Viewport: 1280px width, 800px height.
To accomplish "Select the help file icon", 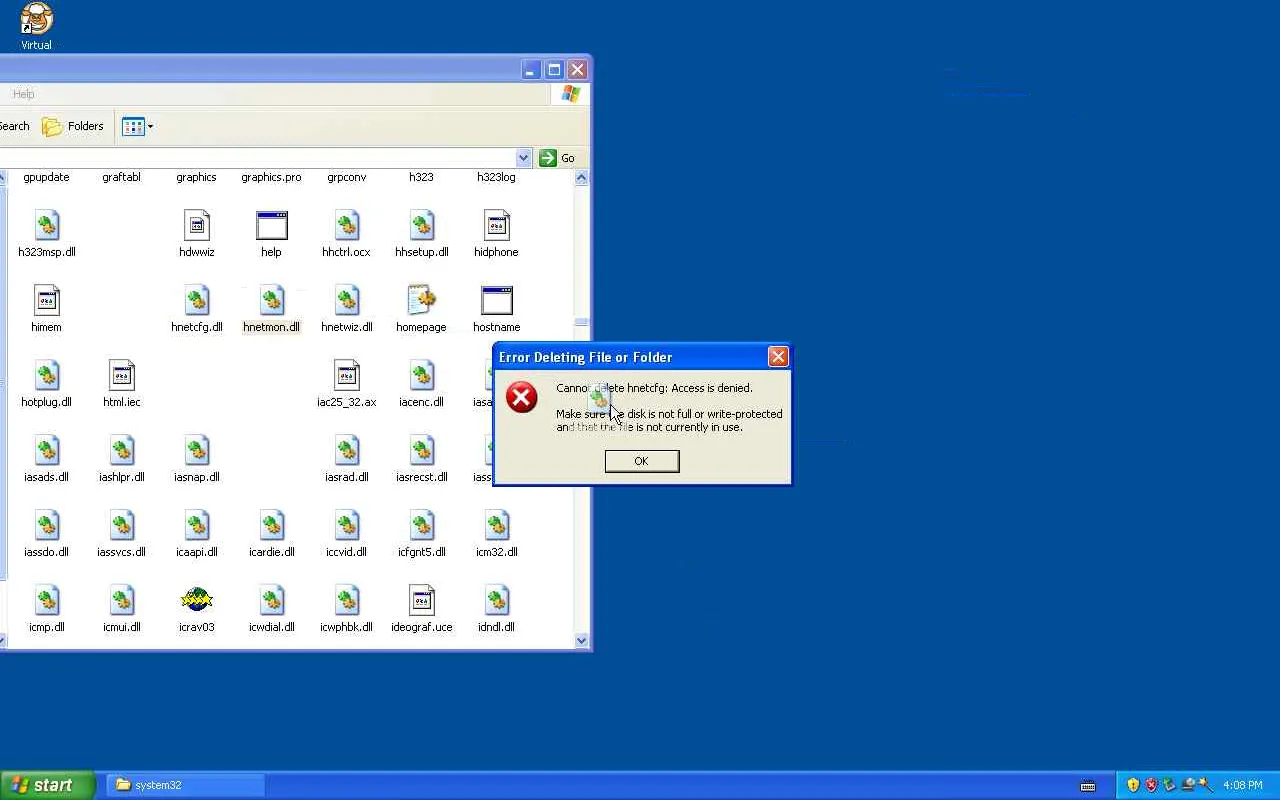I will pos(272,225).
